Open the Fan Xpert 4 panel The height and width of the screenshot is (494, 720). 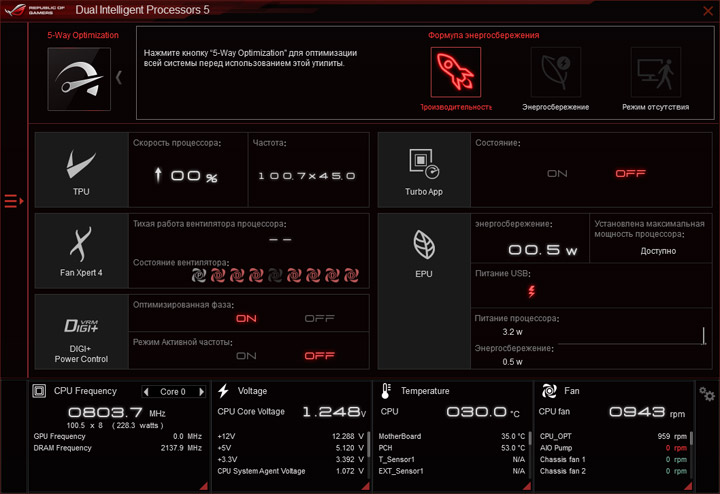click(82, 251)
